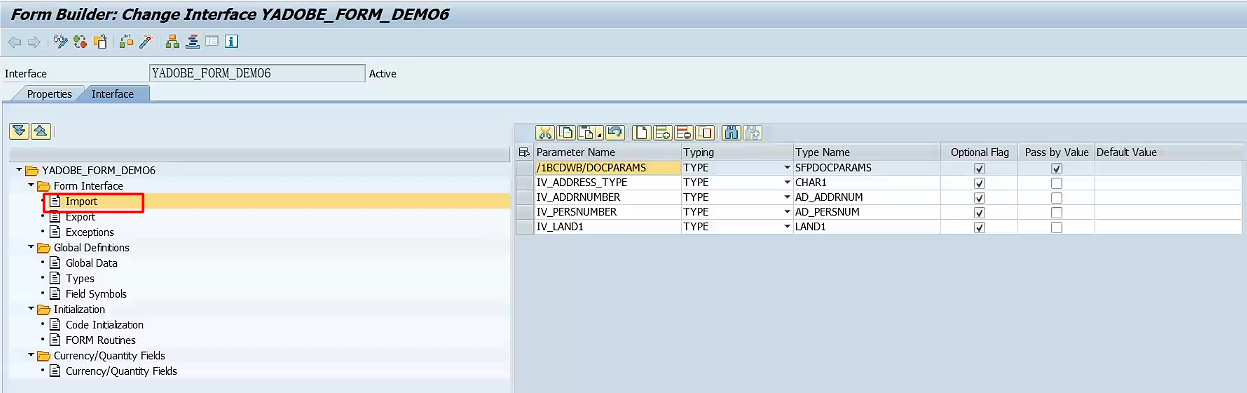Select the Interface tab
Viewport: 1247px width, 393px height.
pos(113,94)
